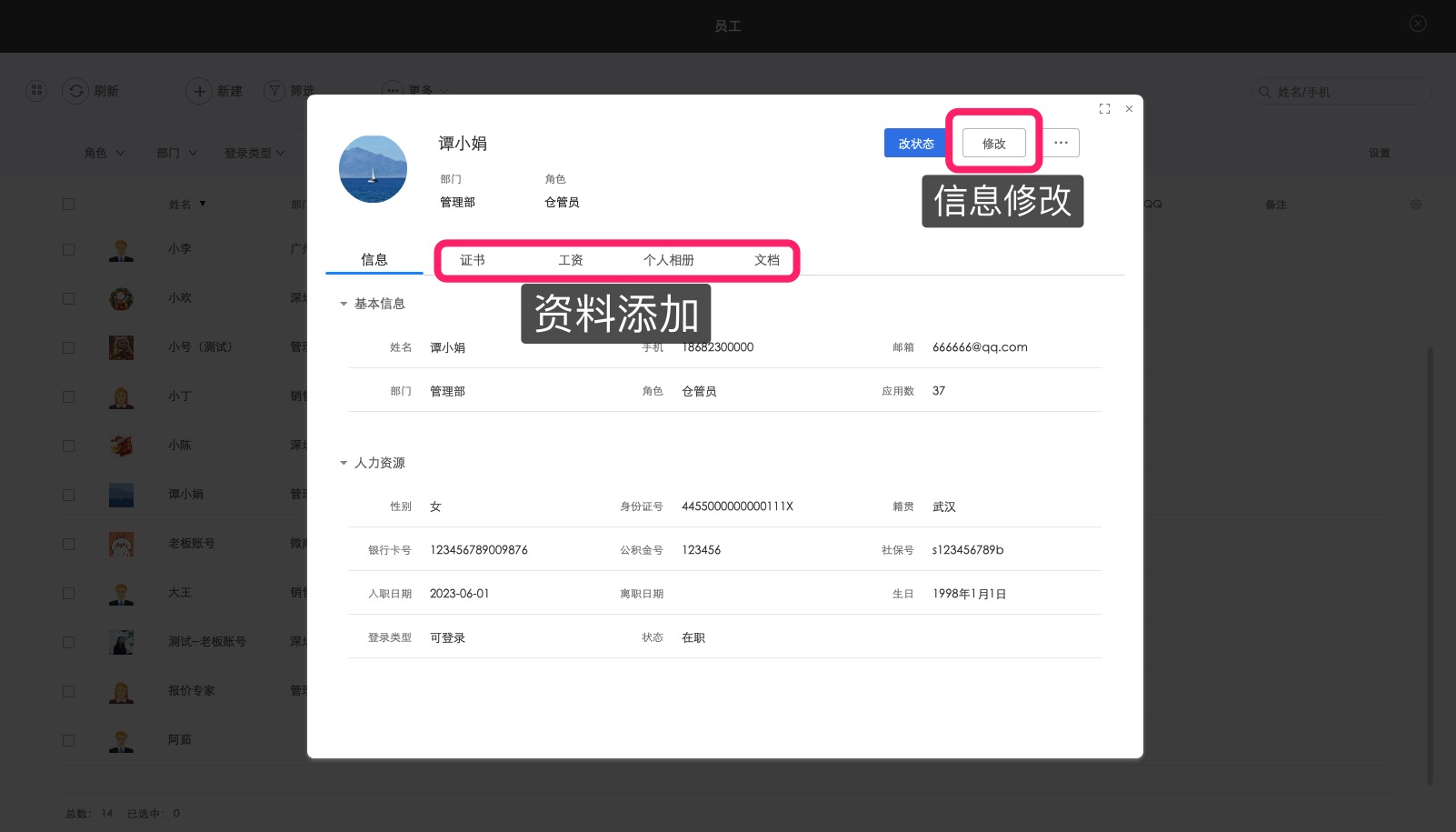Toggle the select-all header checkbox
The width and height of the screenshot is (1456, 832).
pyautogui.click(x=68, y=204)
